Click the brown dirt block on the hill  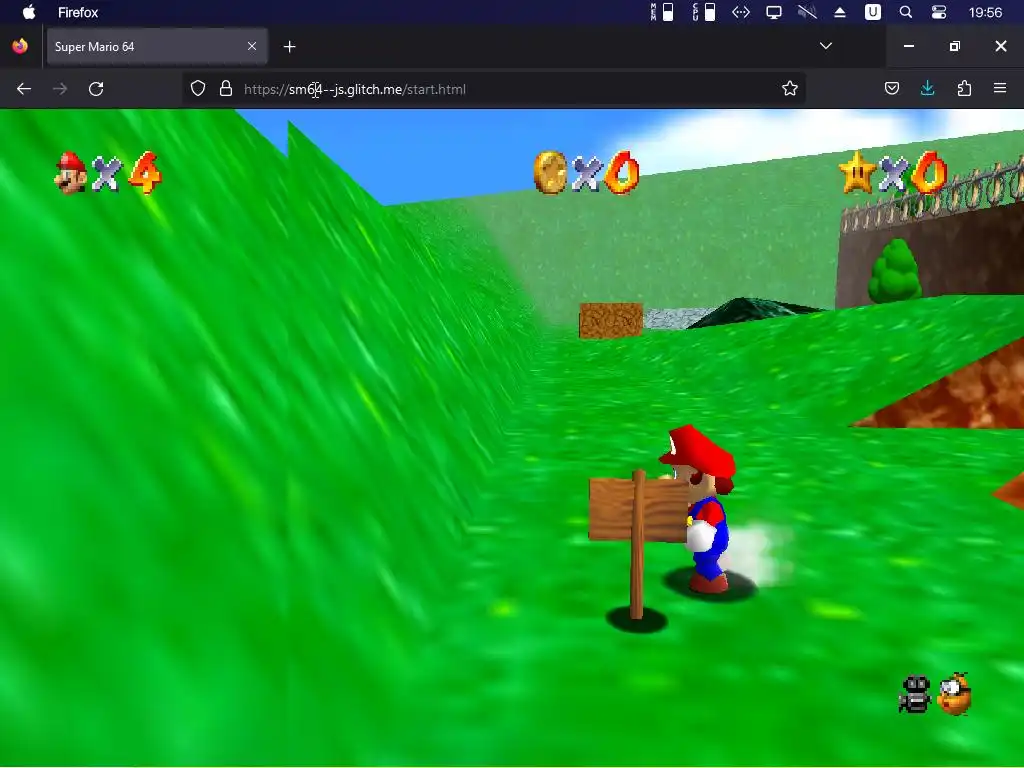611,320
